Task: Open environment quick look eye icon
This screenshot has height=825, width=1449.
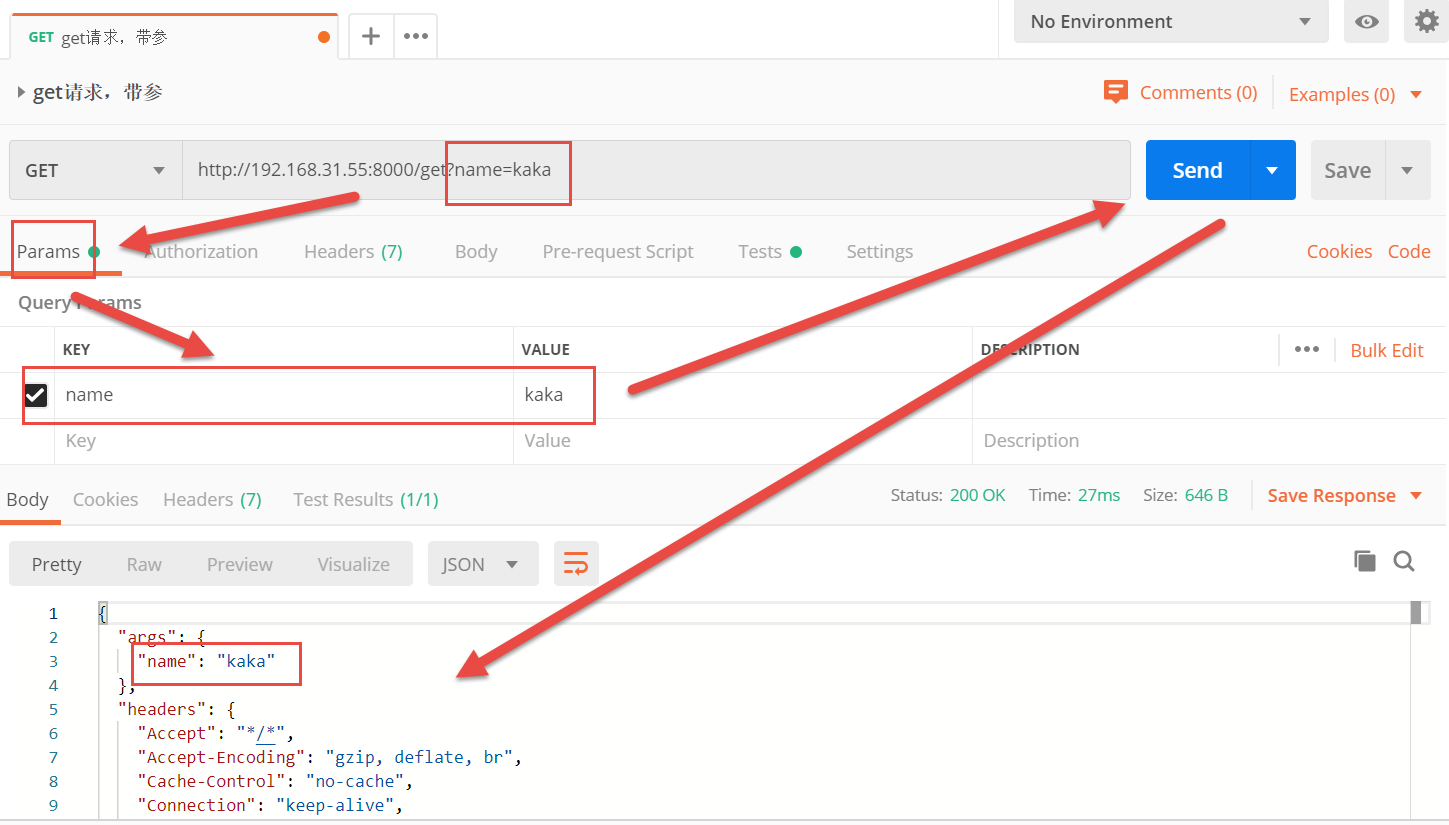Action: tap(1366, 22)
